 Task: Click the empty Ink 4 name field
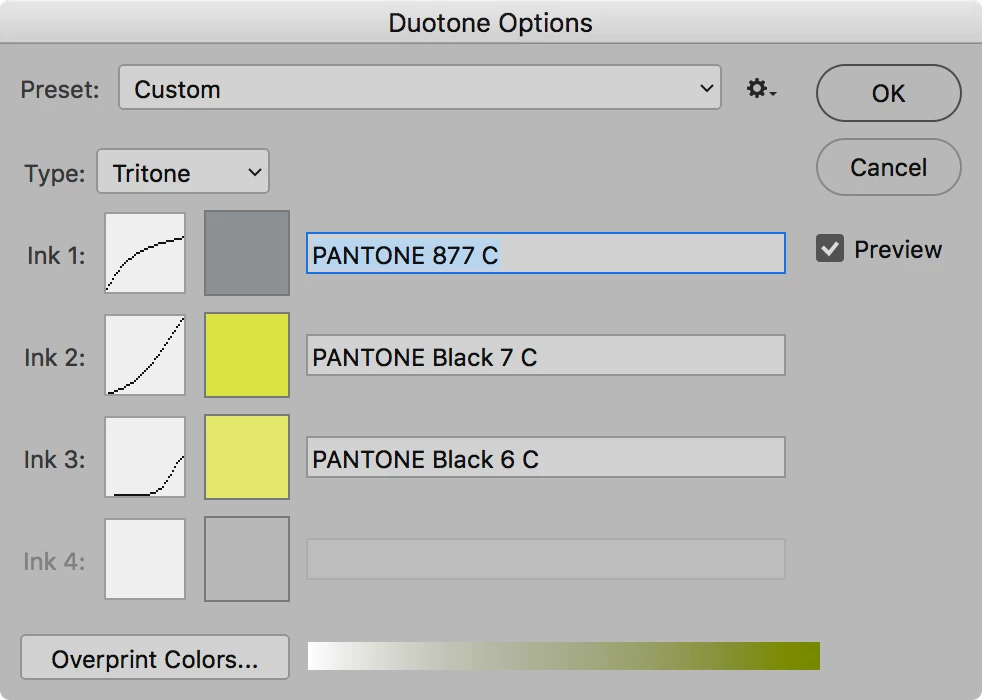point(545,560)
